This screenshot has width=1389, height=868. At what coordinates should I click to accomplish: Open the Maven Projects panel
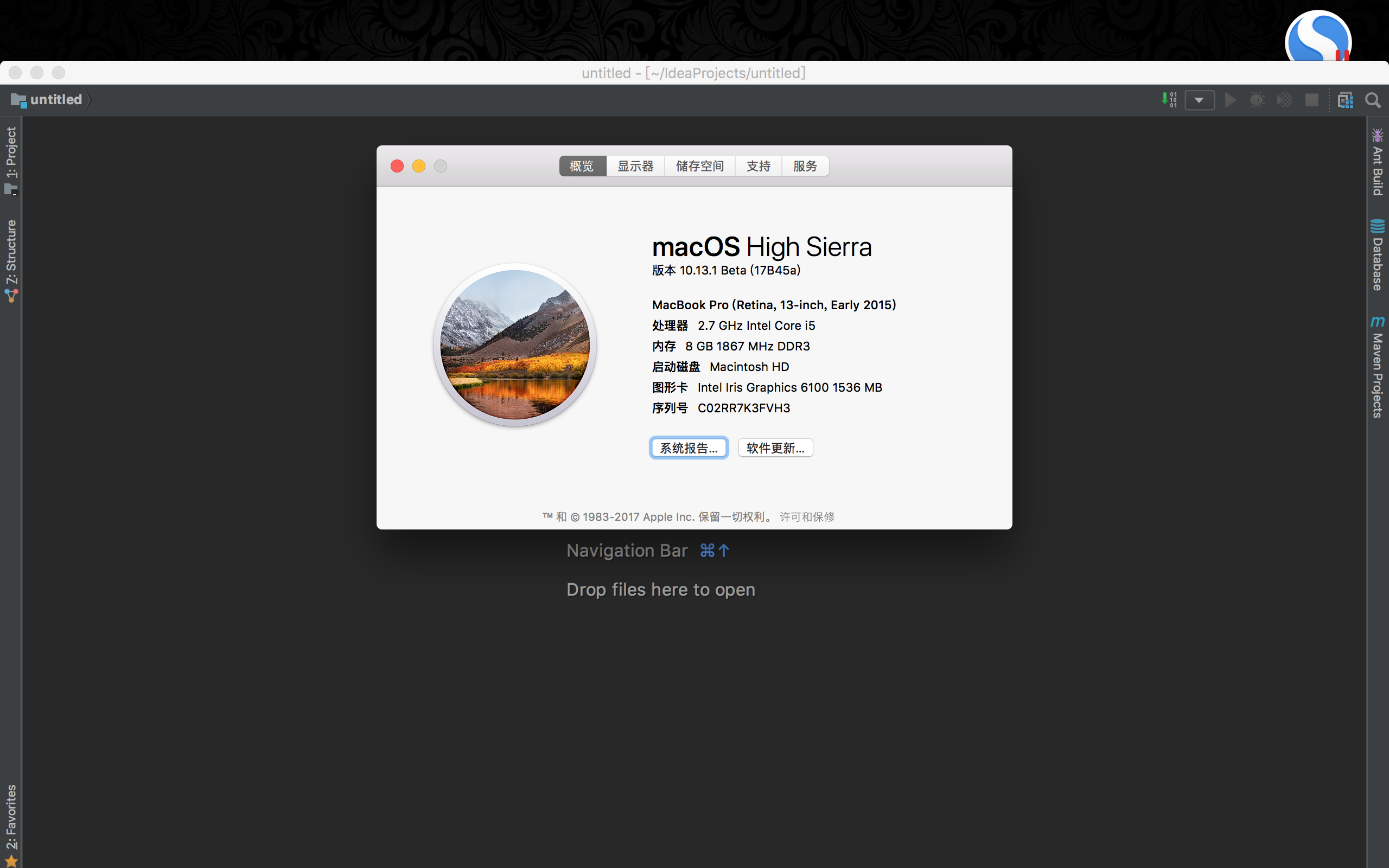point(1378,367)
